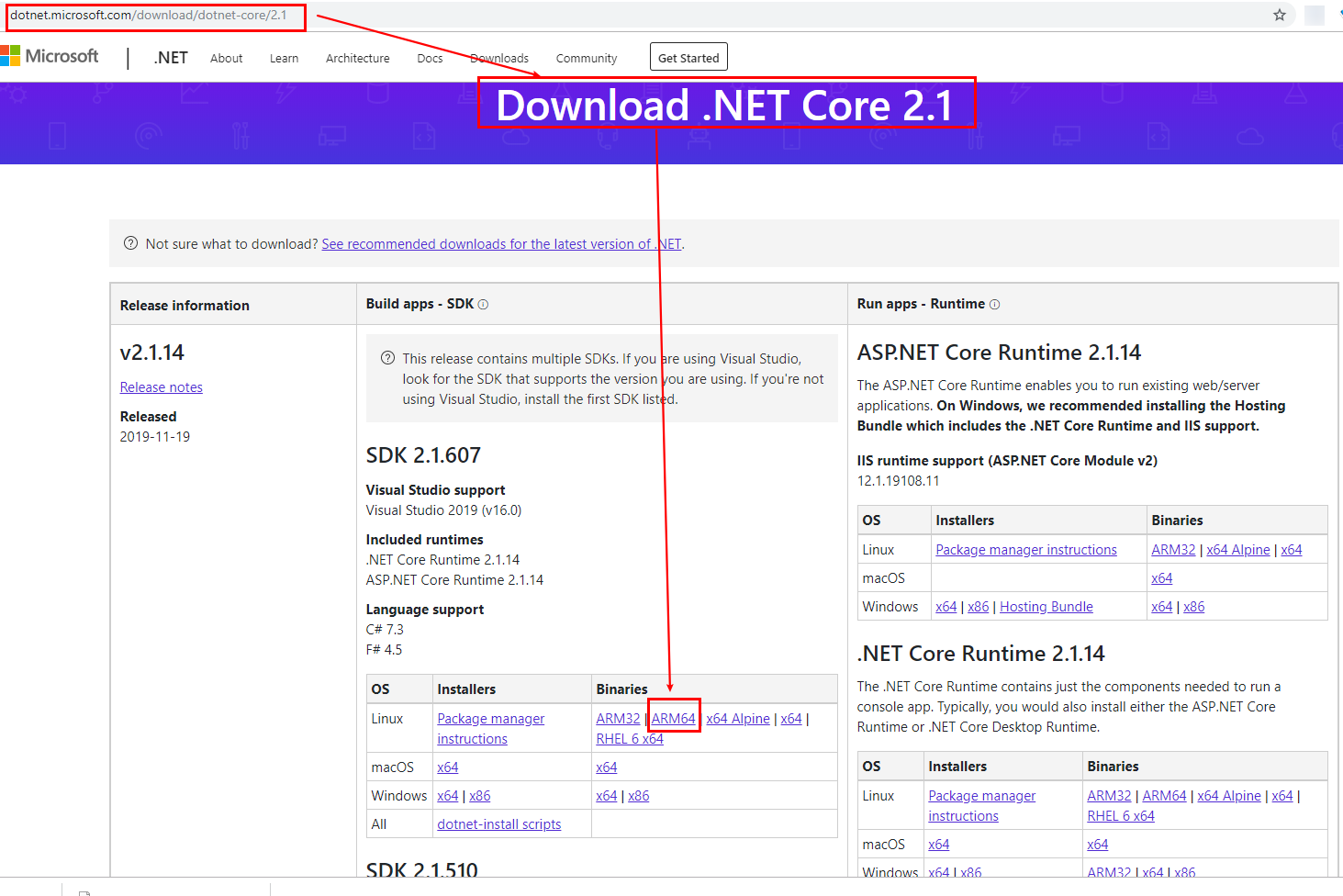Download SDK 2.1.607 Windows x64 installer
This screenshot has height=896, width=1343.
(x=448, y=796)
